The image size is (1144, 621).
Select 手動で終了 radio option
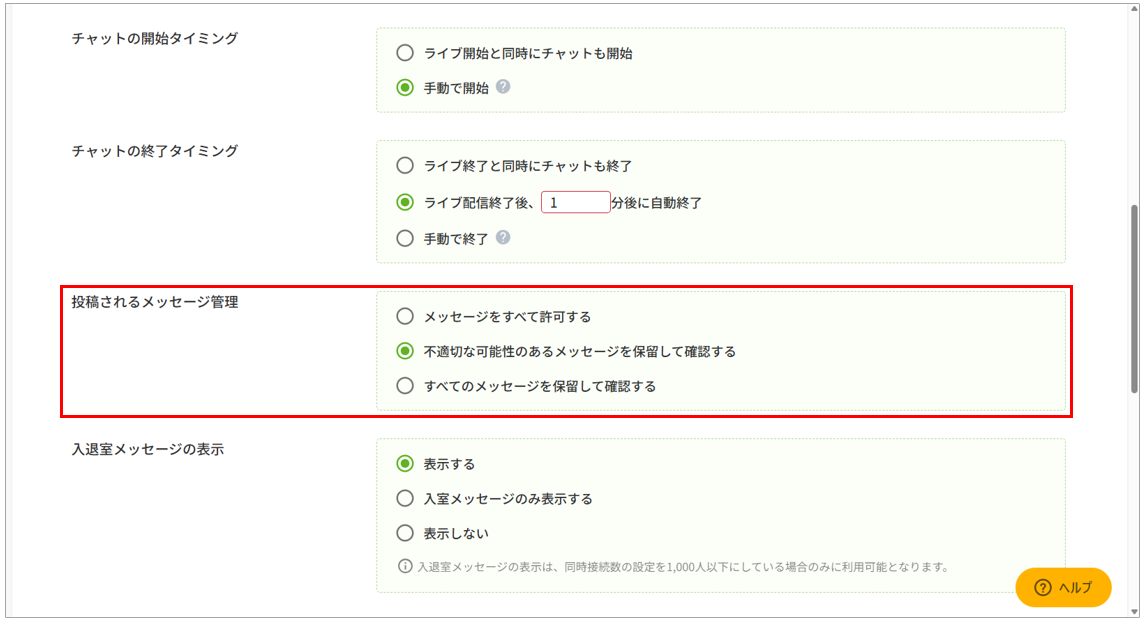tap(405, 238)
